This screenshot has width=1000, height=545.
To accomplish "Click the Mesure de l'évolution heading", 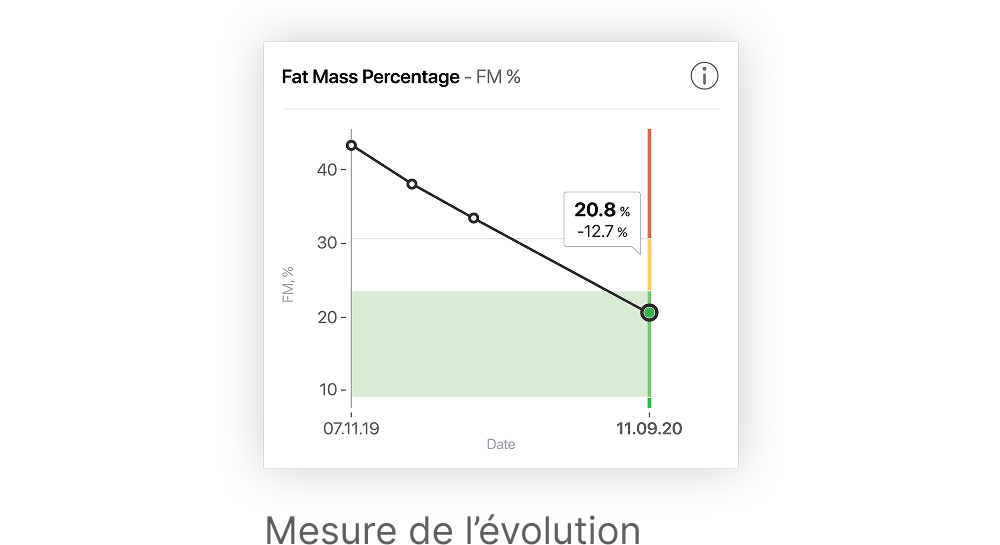I will (452, 530).
